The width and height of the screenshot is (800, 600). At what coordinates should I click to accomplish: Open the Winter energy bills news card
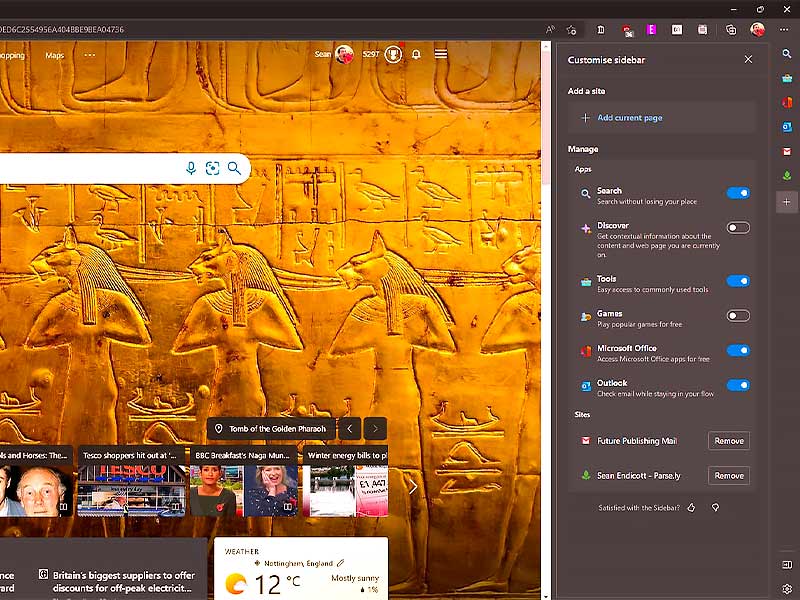coord(345,481)
